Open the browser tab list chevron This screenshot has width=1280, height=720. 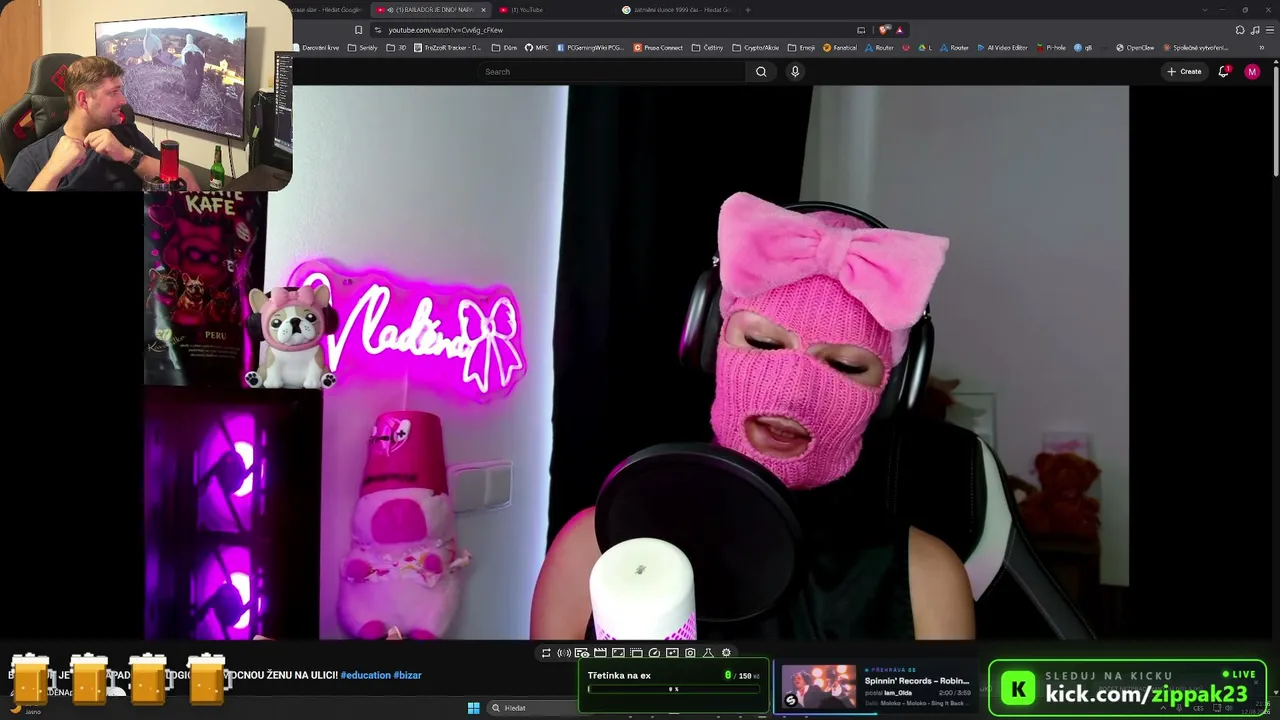(x=1207, y=10)
